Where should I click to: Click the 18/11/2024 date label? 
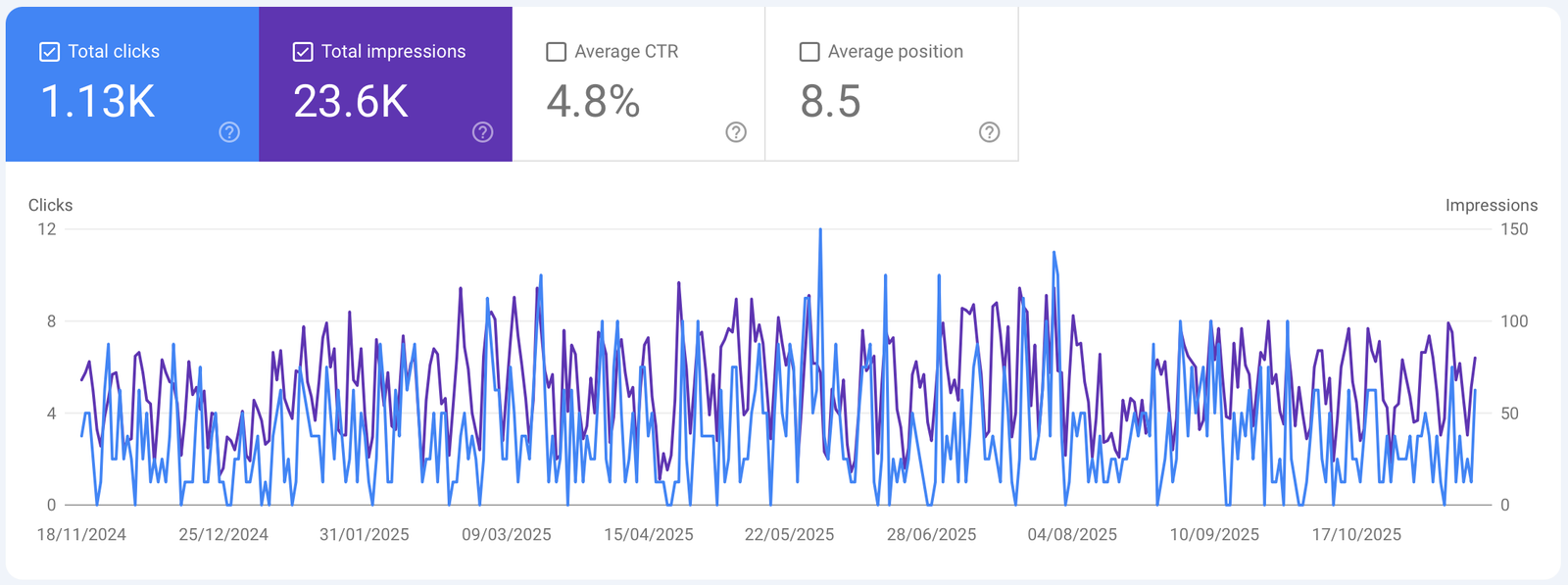click(x=81, y=535)
